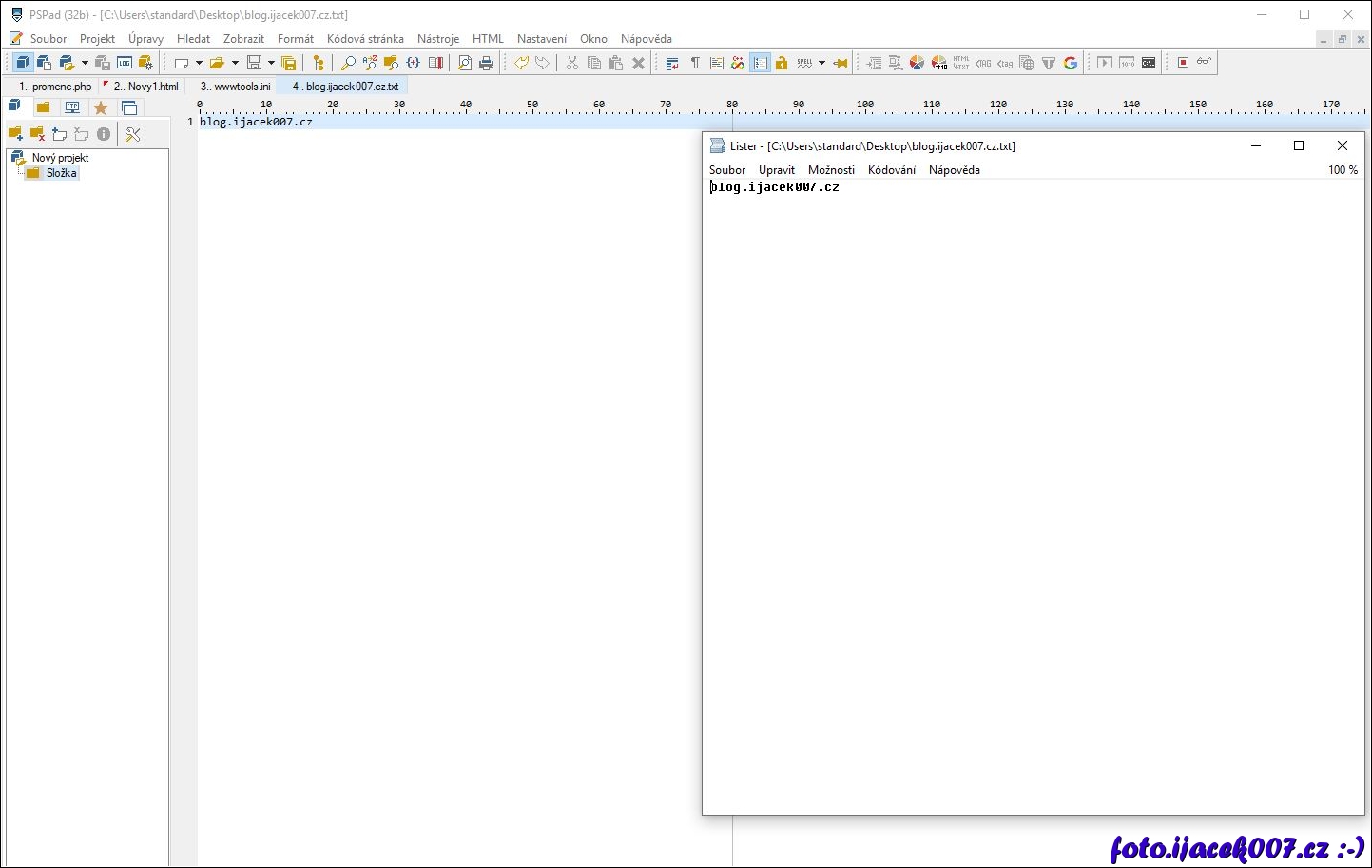Click the Google search icon
Image resolution: width=1372 pixels, height=868 pixels.
[1071, 63]
